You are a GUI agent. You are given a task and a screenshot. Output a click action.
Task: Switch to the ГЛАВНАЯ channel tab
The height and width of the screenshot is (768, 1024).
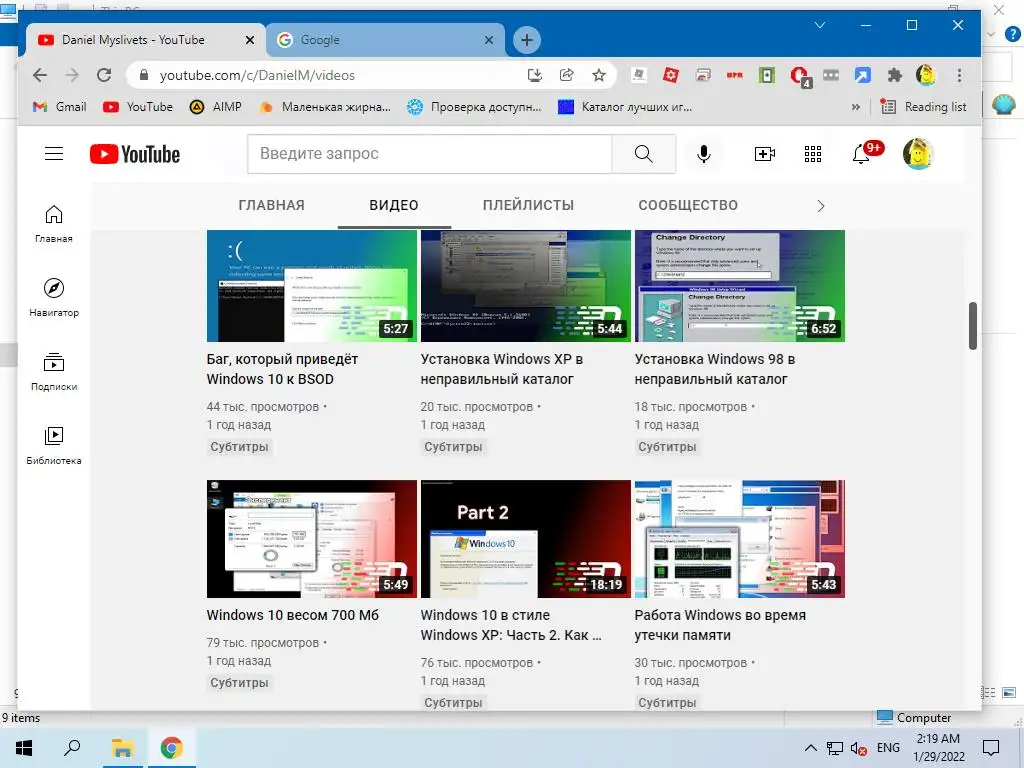click(271, 205)
